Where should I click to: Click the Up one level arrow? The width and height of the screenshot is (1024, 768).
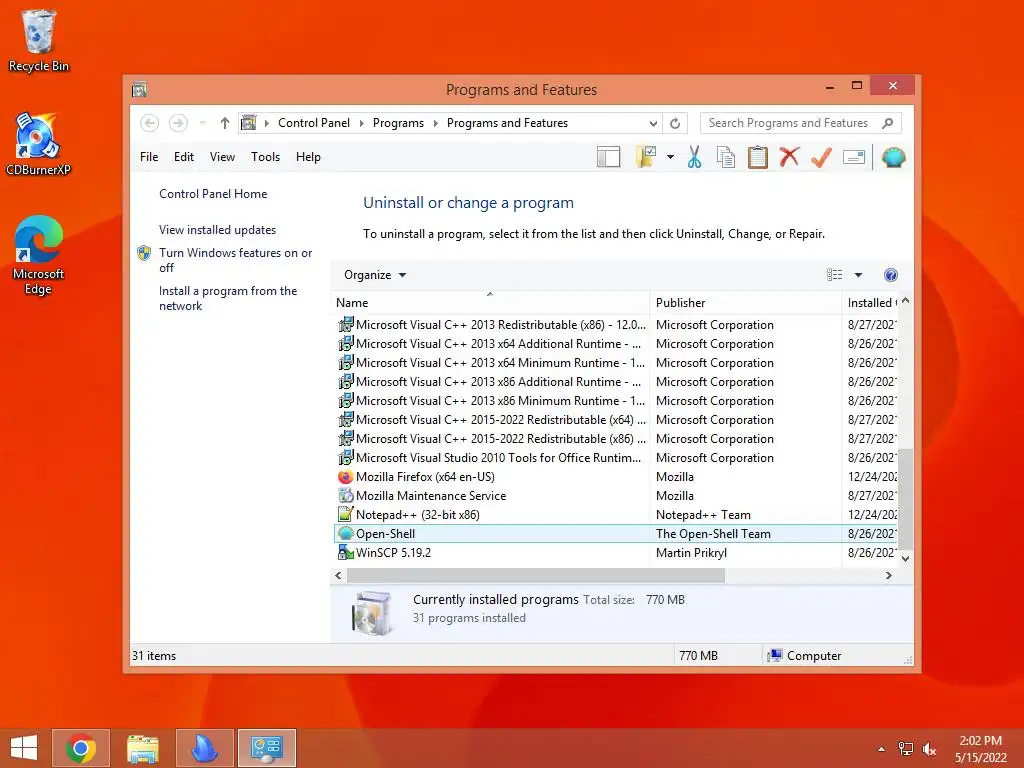(x=225, y=123)
